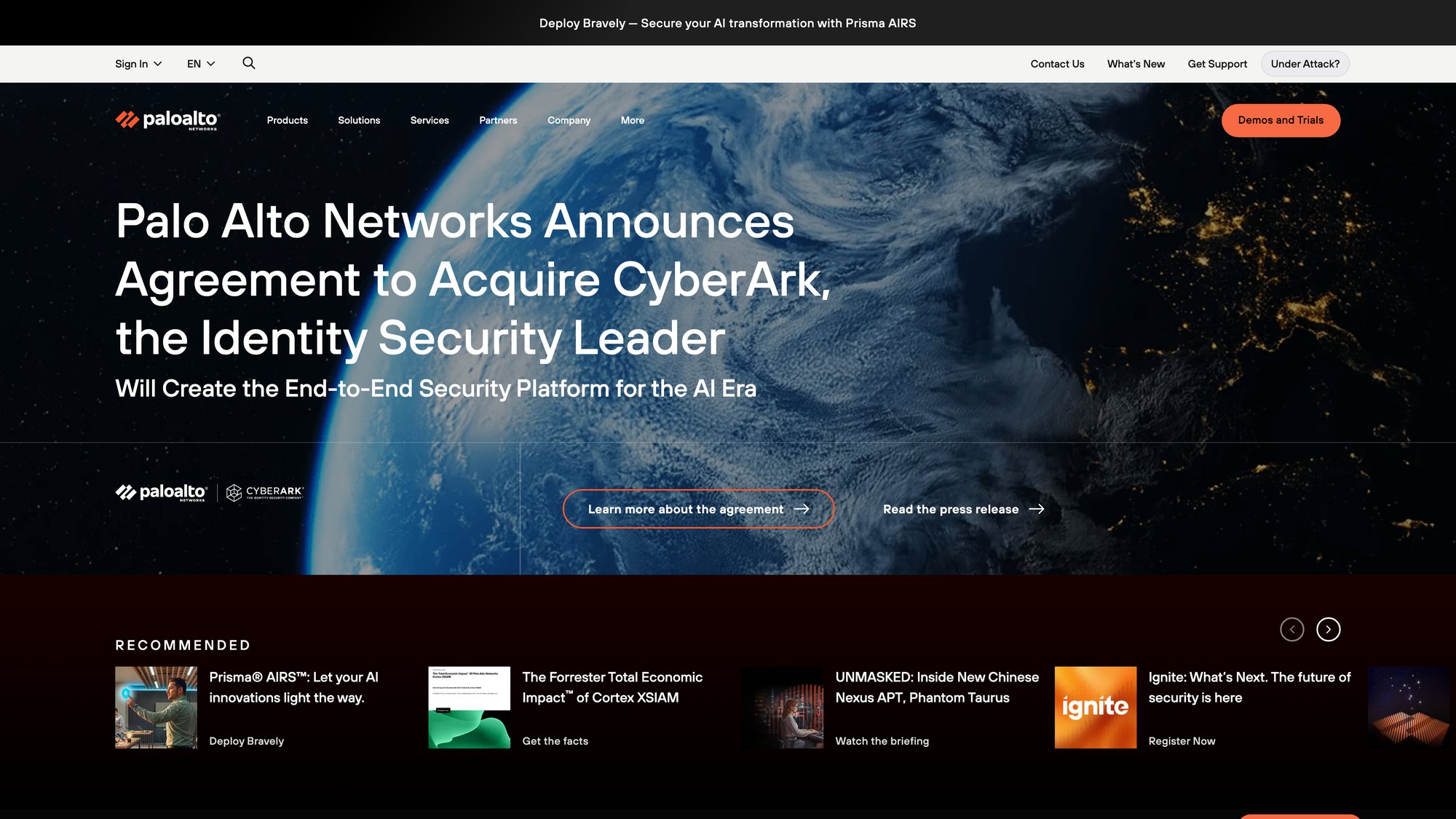The height and width of the screenshot is (819, 1456).
Task: Click the Palo Alto Networks logo
Action: (x=167, y=120)
